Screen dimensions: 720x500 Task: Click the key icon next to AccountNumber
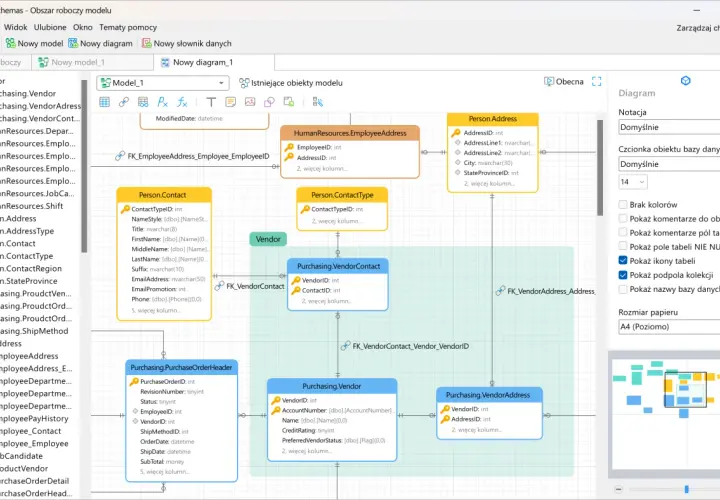point(276,410)
